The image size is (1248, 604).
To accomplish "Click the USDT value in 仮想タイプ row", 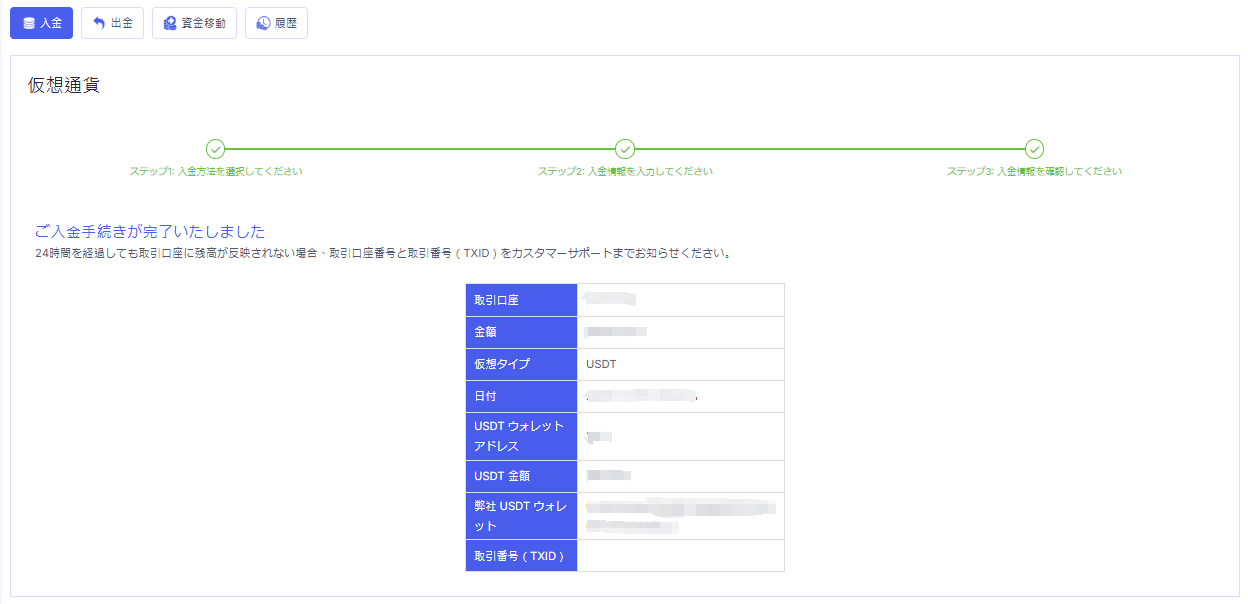I will click(x=601, y=364).
